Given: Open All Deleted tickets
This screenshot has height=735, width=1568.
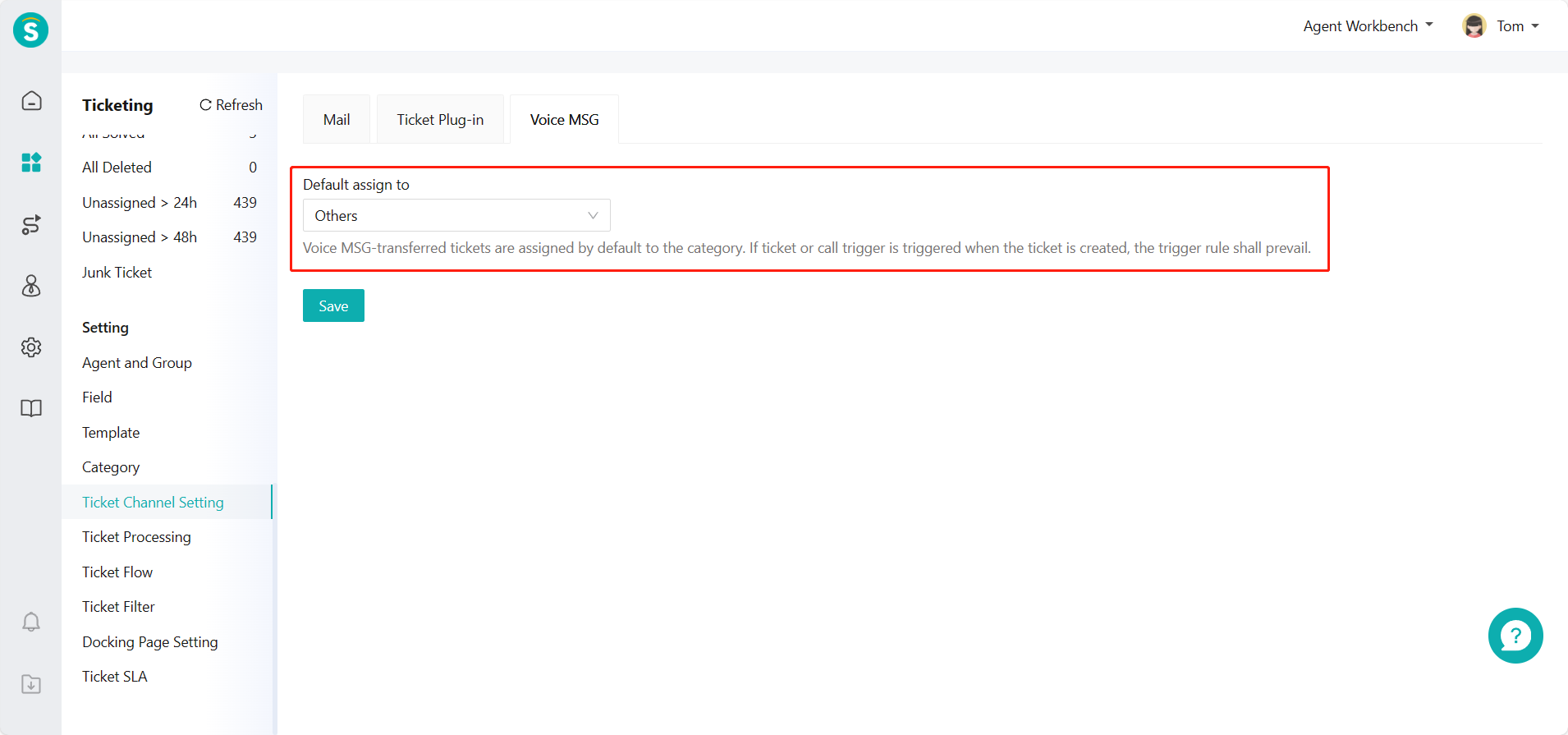Looking at the screenshot, I should click(169, 168).
